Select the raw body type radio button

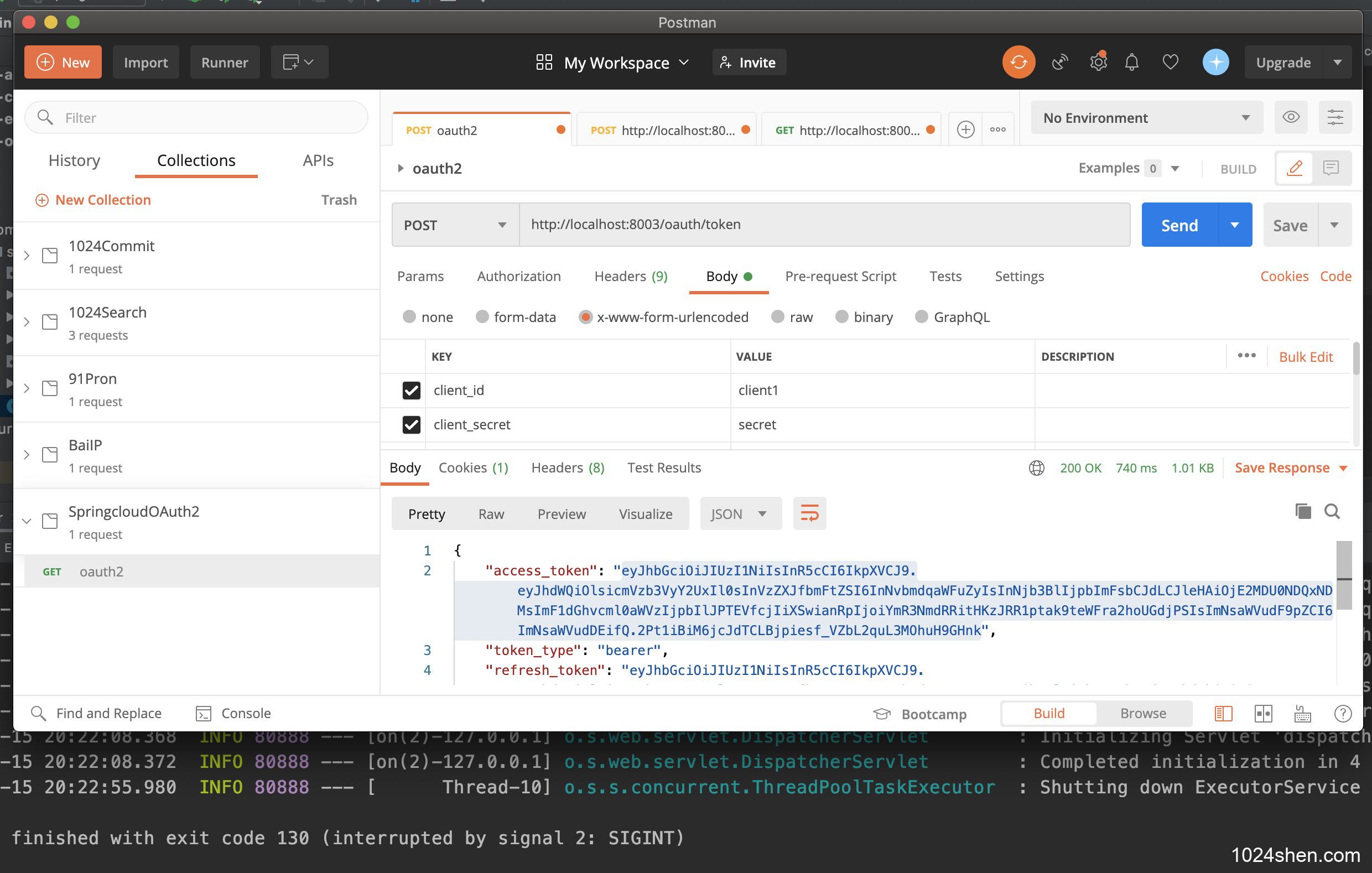pyautogui.click(x=778, y=317)
